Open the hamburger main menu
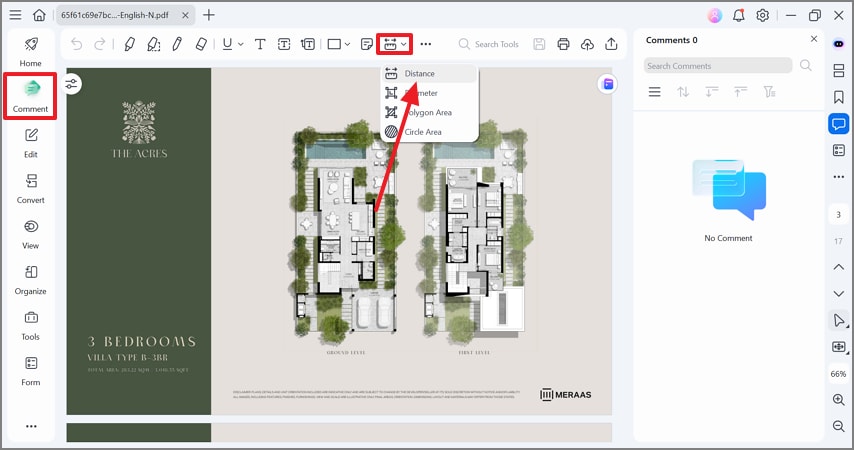Viewport: 854px width, 450px height. [15, 15]
